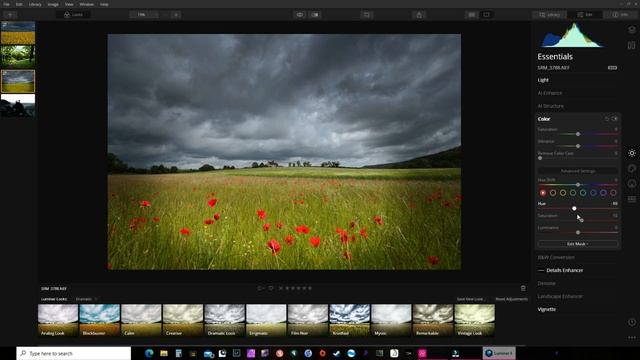Expand the B&W Conversion tool
Viewport: 640px width, 360px height.
[x=556, y=258]
